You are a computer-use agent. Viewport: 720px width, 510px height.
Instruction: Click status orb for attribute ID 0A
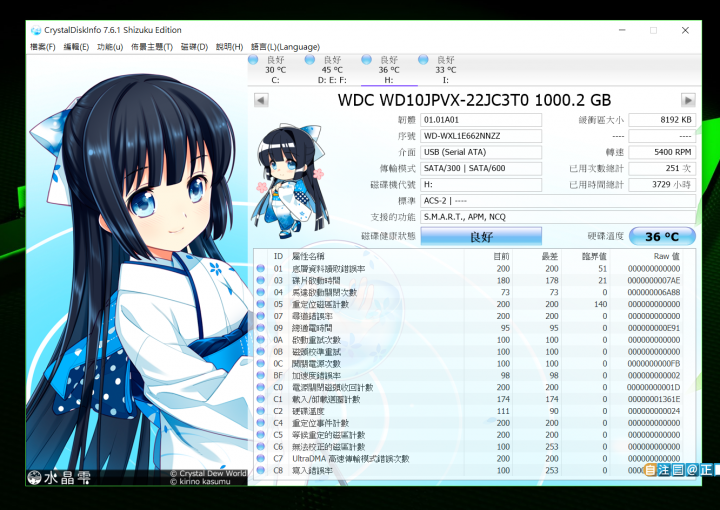coord(261,340)
